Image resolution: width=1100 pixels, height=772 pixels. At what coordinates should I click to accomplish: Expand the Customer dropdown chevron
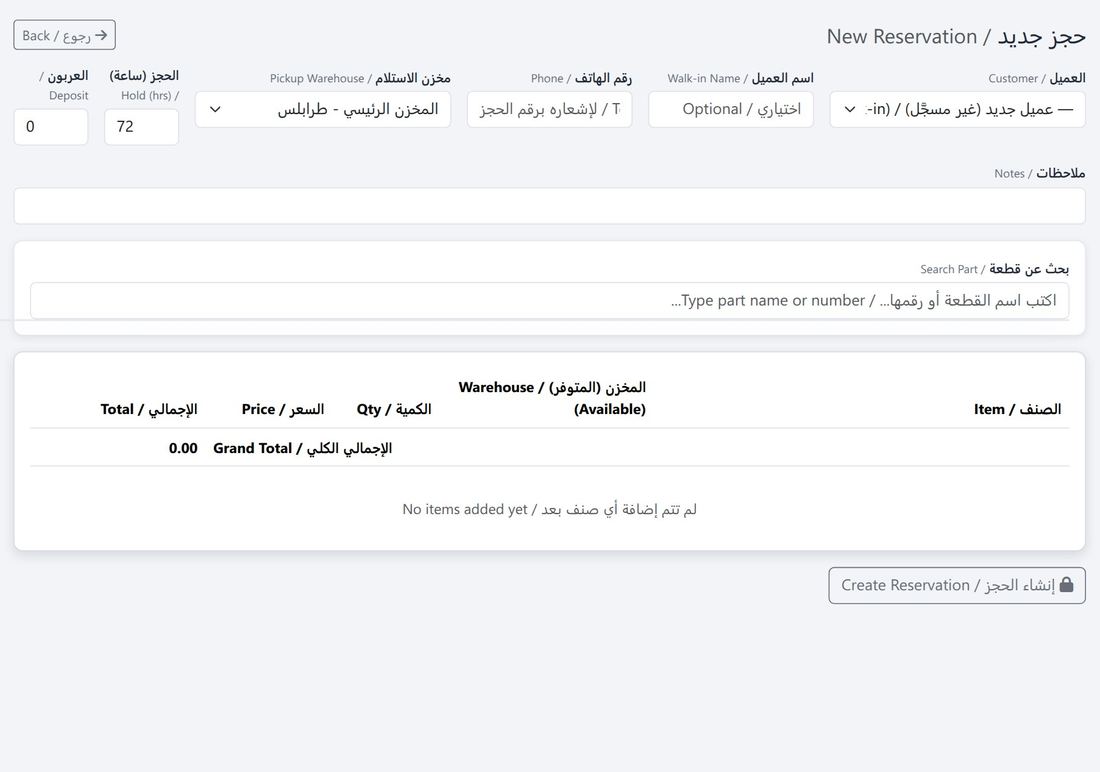point(850,109)
